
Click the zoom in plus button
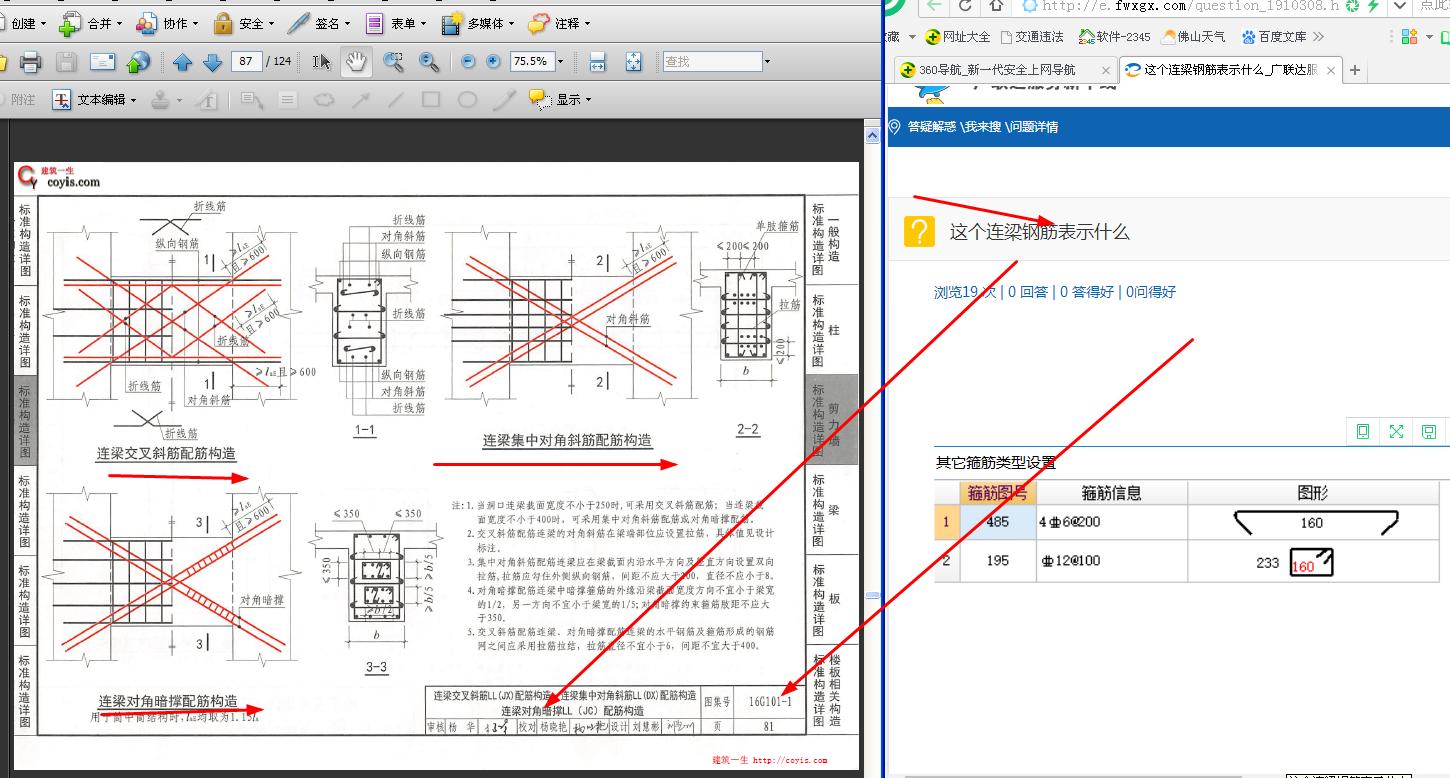click(493, 62)
